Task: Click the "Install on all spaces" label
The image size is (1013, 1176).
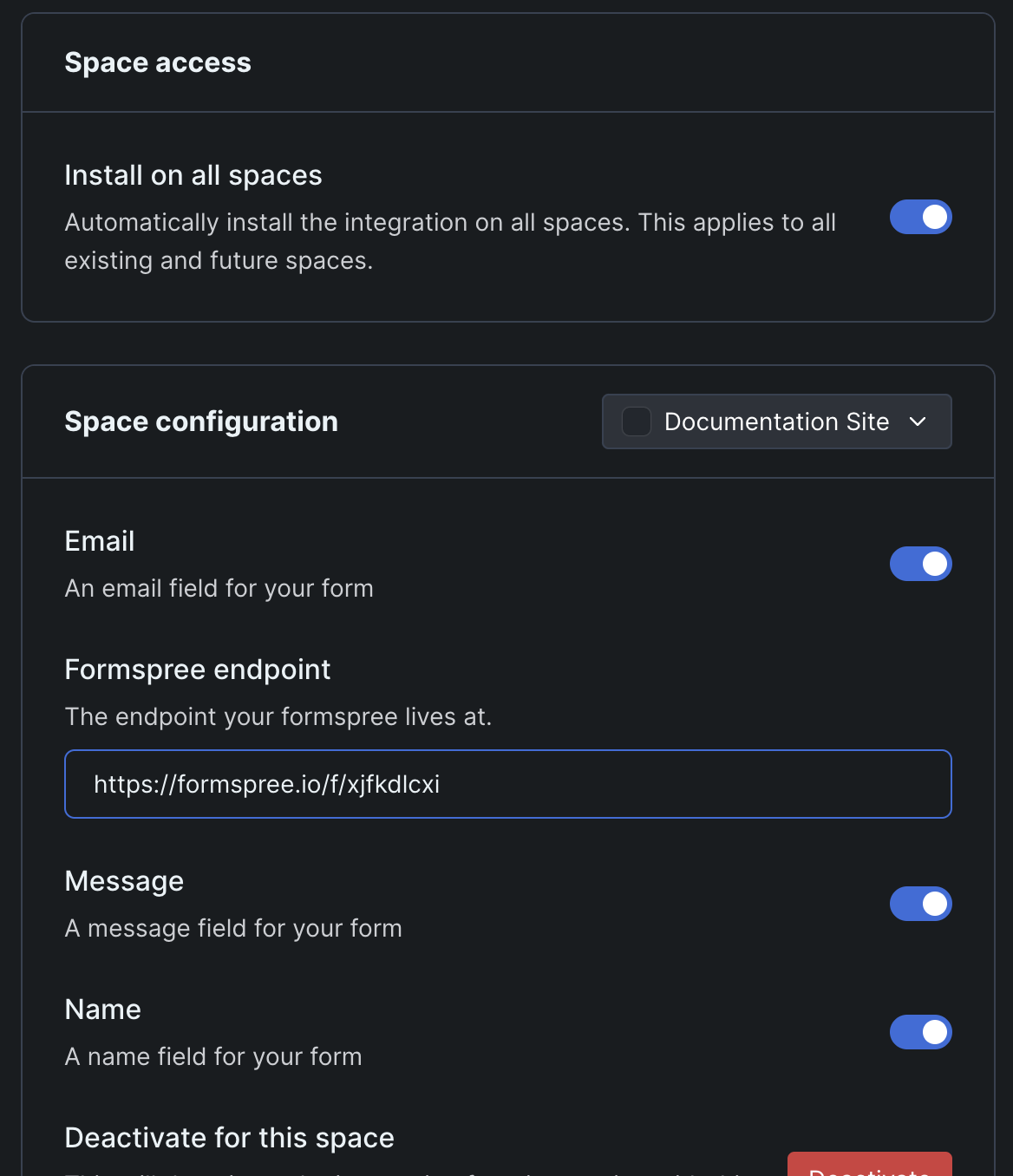Action: pos(193,175)
